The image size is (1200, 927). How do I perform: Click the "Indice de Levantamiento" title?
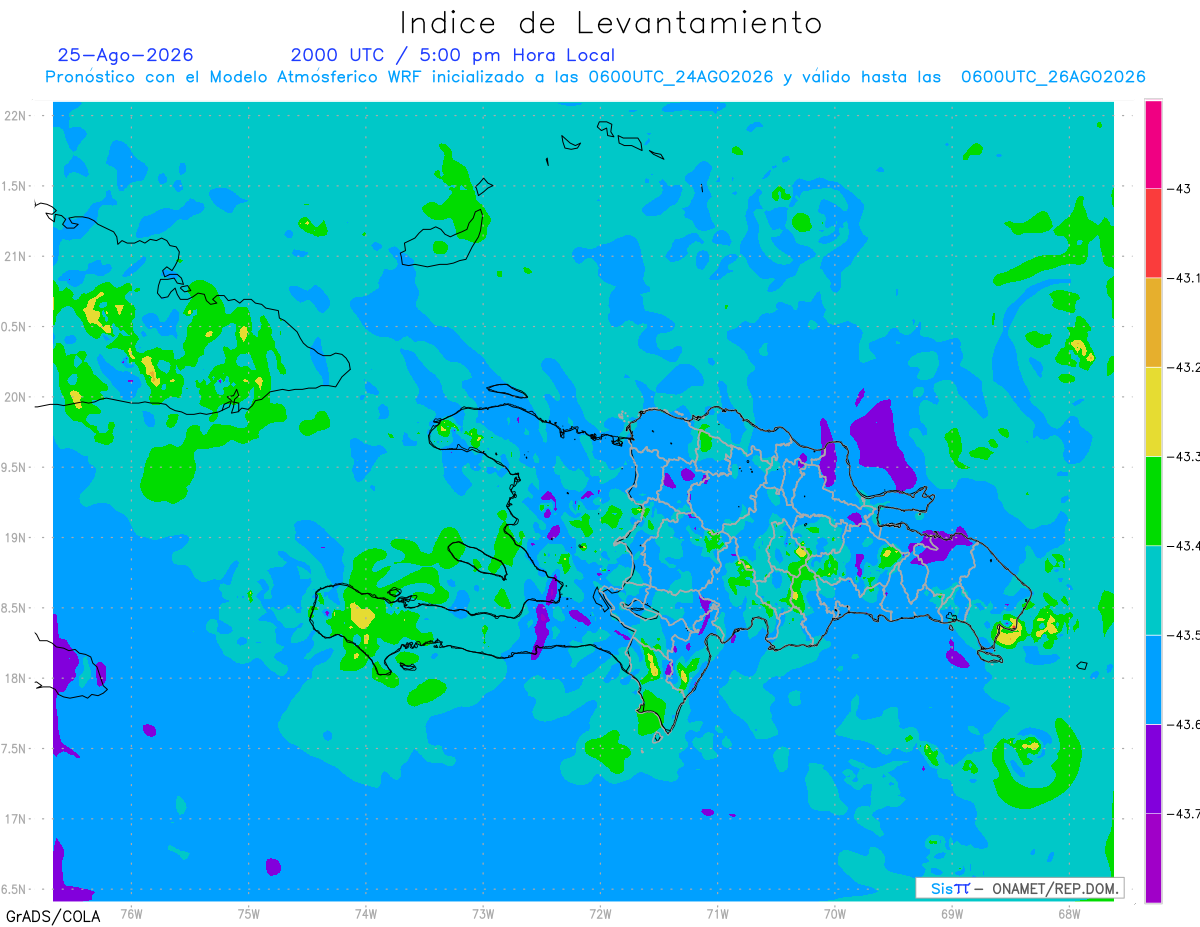(611, 22)
